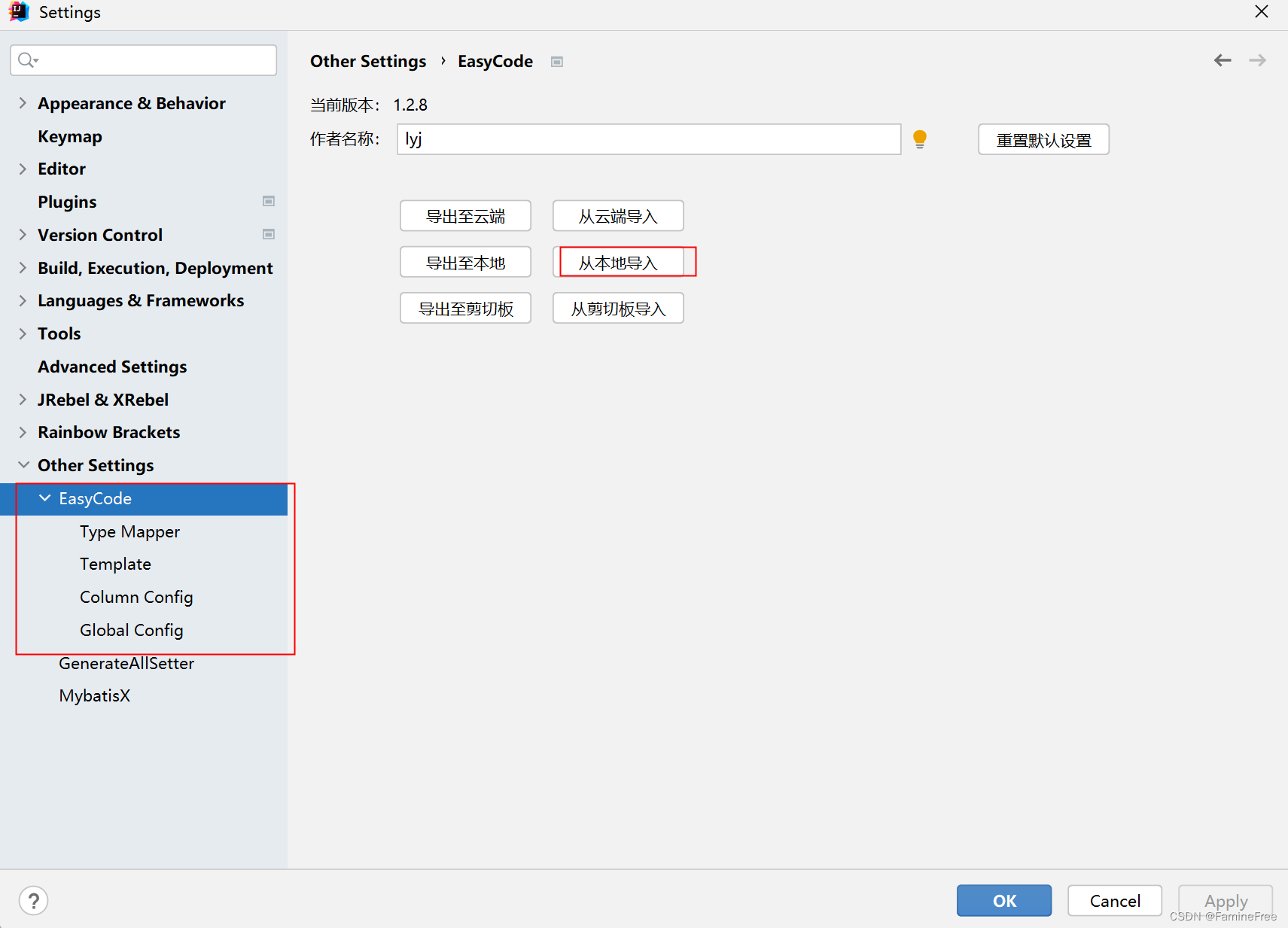This screenshot has height=928, width=1288.
Task: Click the modified indicator icon beside Version Control
Action: point(268,234)
